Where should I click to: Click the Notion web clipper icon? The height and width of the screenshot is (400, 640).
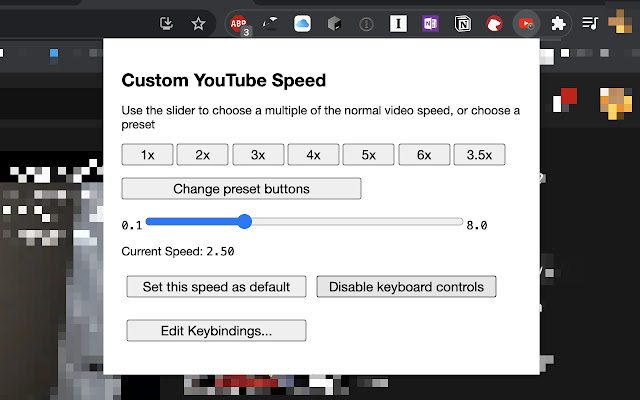[462, 24]
